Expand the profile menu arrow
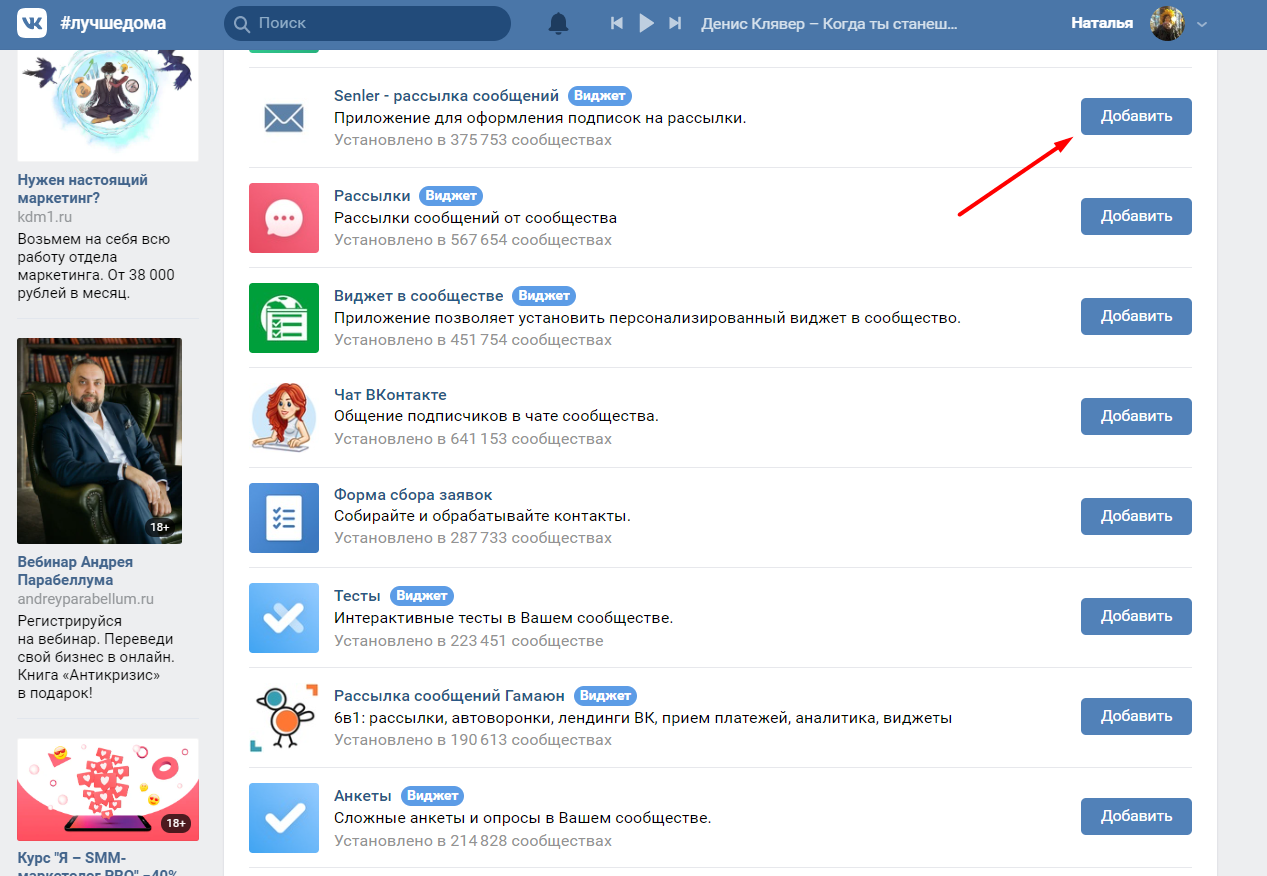Viewport: 1267px width, 876px height. [x=1202, y=24]
